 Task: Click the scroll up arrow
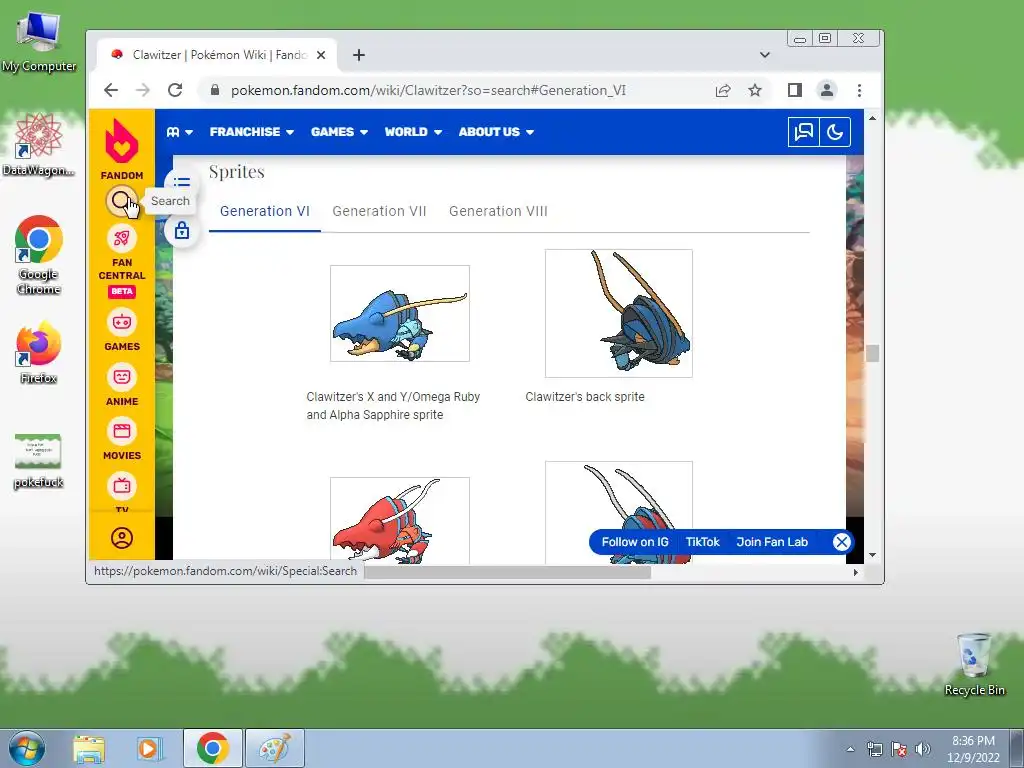coord(872,118)
